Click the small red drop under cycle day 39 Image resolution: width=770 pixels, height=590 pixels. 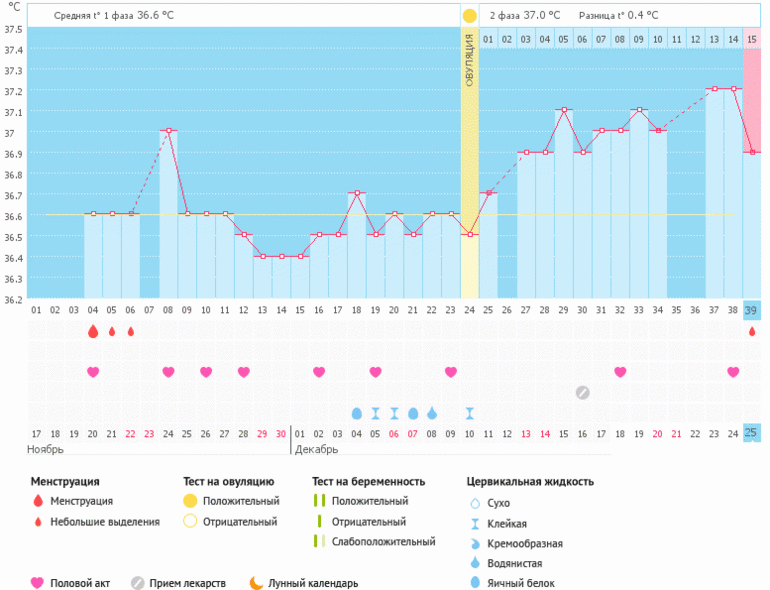[752, 331]
